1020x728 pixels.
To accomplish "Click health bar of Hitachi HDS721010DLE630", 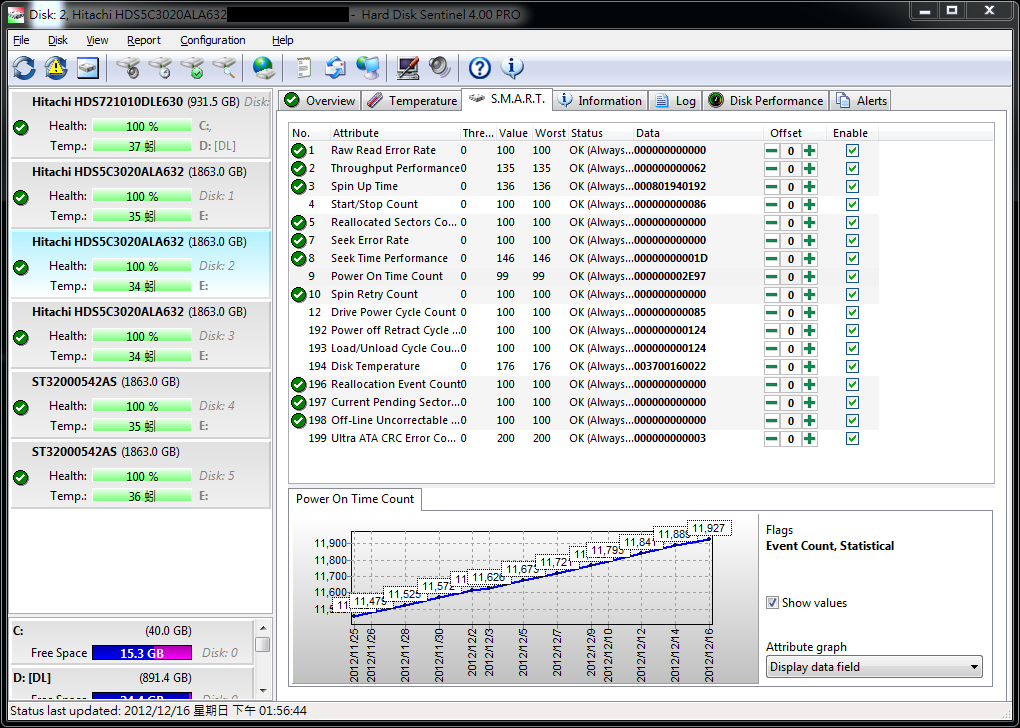I will (142, 126).
